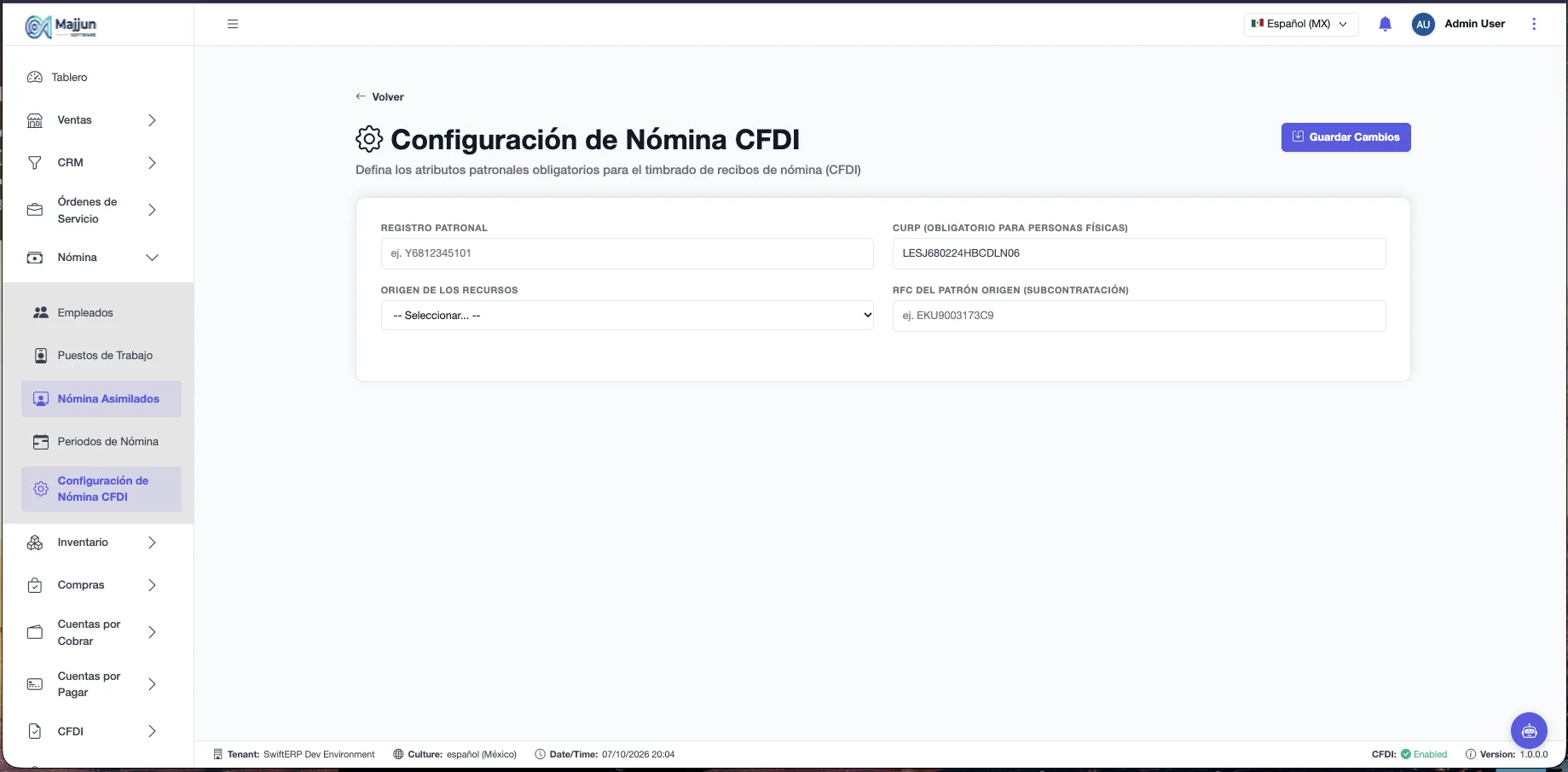The image size is (1568, 772).
Task: Expand the CRM submenu chevron
Action: pyautogui.click(x=152, y=163)
